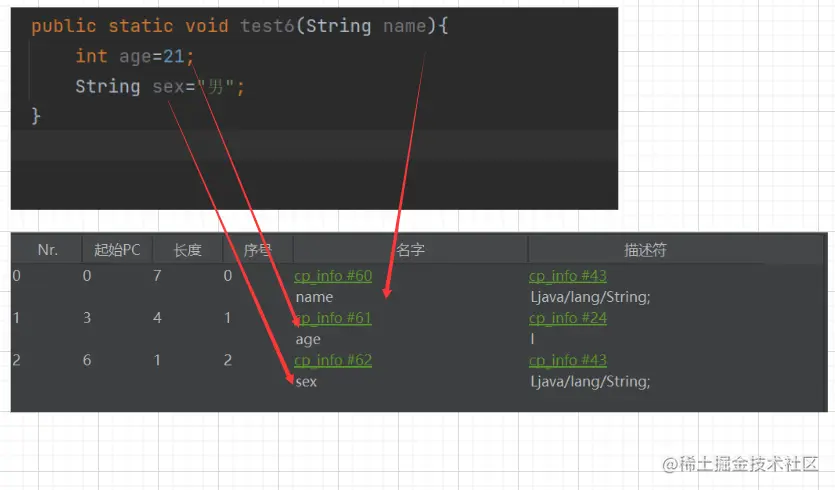The height and width of the screenshot is (490, 835).
Task: Click the 'I' descriptor in age row
Action: (532, 339)
